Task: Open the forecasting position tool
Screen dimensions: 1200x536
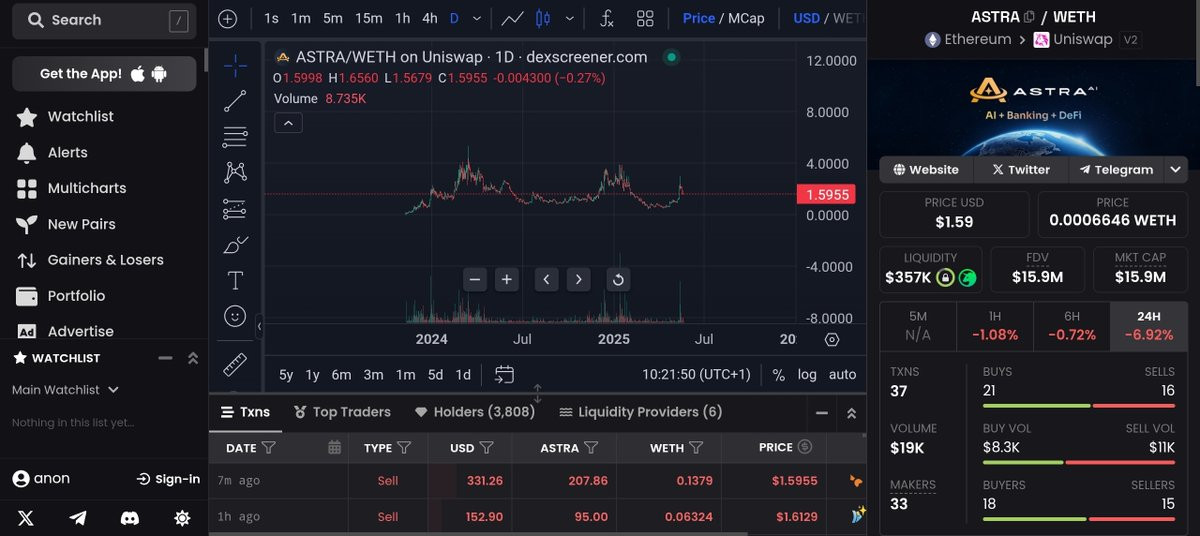Action: pyautogui.click(x=235, y=208)
